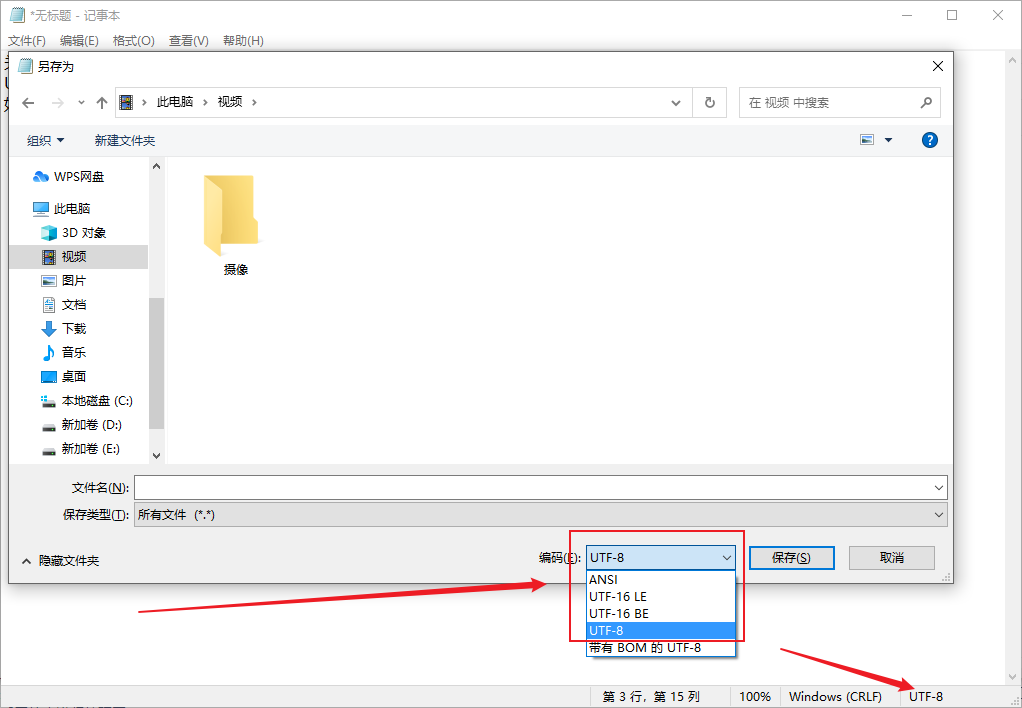Choose ANSI encoding from list
Image resolution: width=1022 pixels, height=708 pixels.
(660, 580)
